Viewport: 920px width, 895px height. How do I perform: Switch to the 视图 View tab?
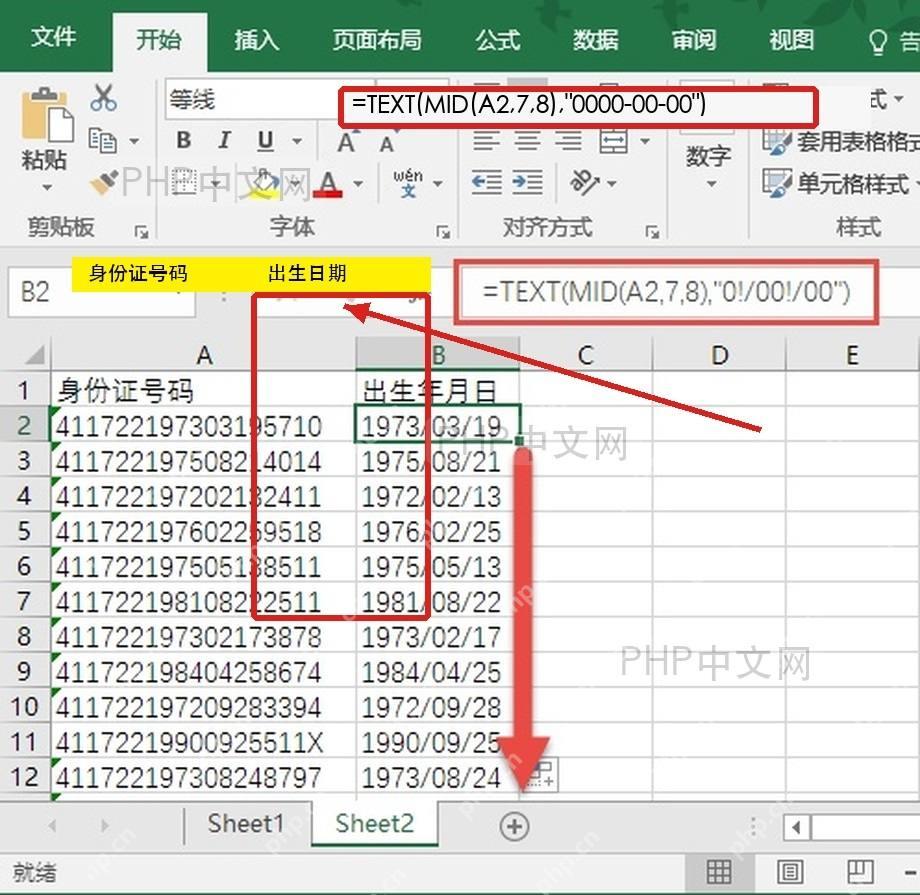(x=792, y=40)
